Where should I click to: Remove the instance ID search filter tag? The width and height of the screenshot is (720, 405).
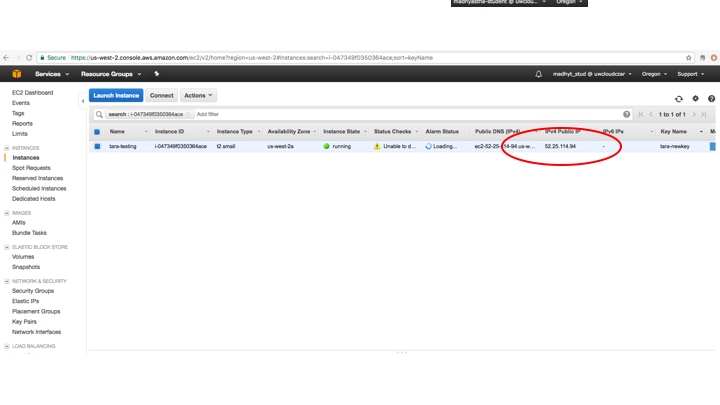(x=188, y=114)
